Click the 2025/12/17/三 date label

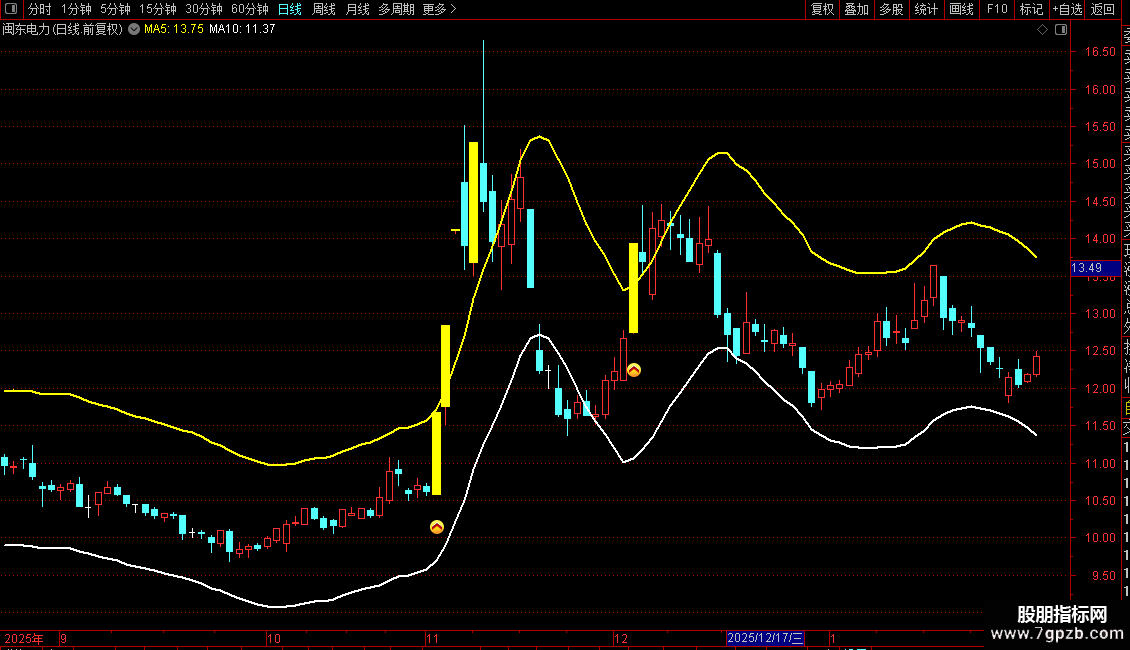[x=765, y=638]
